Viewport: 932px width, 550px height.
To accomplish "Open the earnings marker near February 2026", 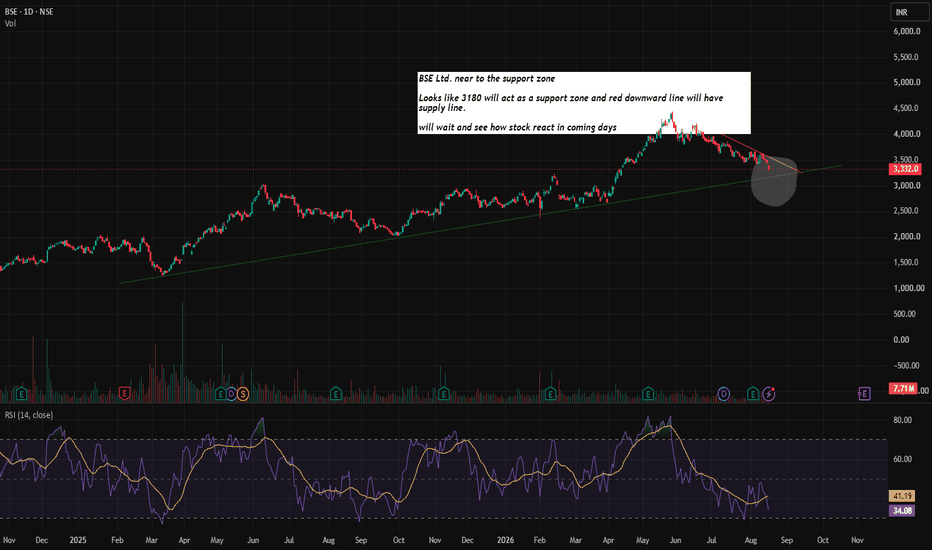I will [550, 394].
